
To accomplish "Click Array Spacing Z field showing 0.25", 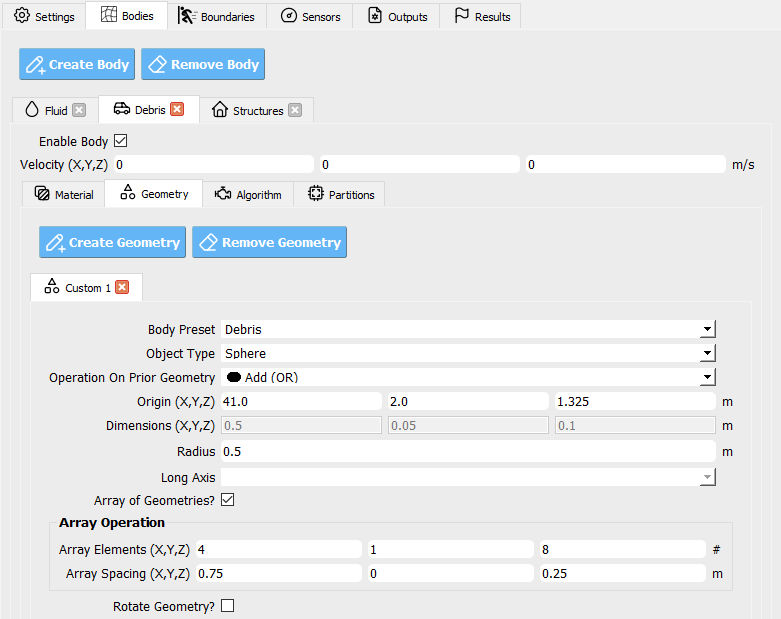I will pyautogui.click(x=623, y=573).
